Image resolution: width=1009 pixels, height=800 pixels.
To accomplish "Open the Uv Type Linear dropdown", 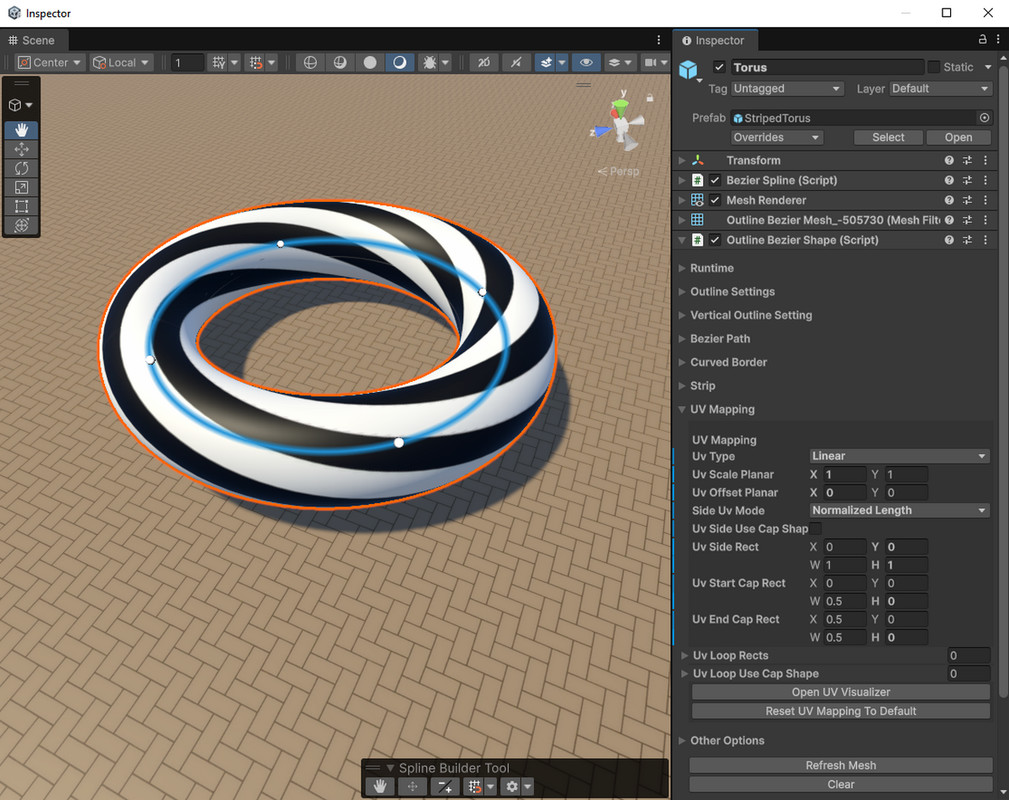I will click(x=899, y=456).
